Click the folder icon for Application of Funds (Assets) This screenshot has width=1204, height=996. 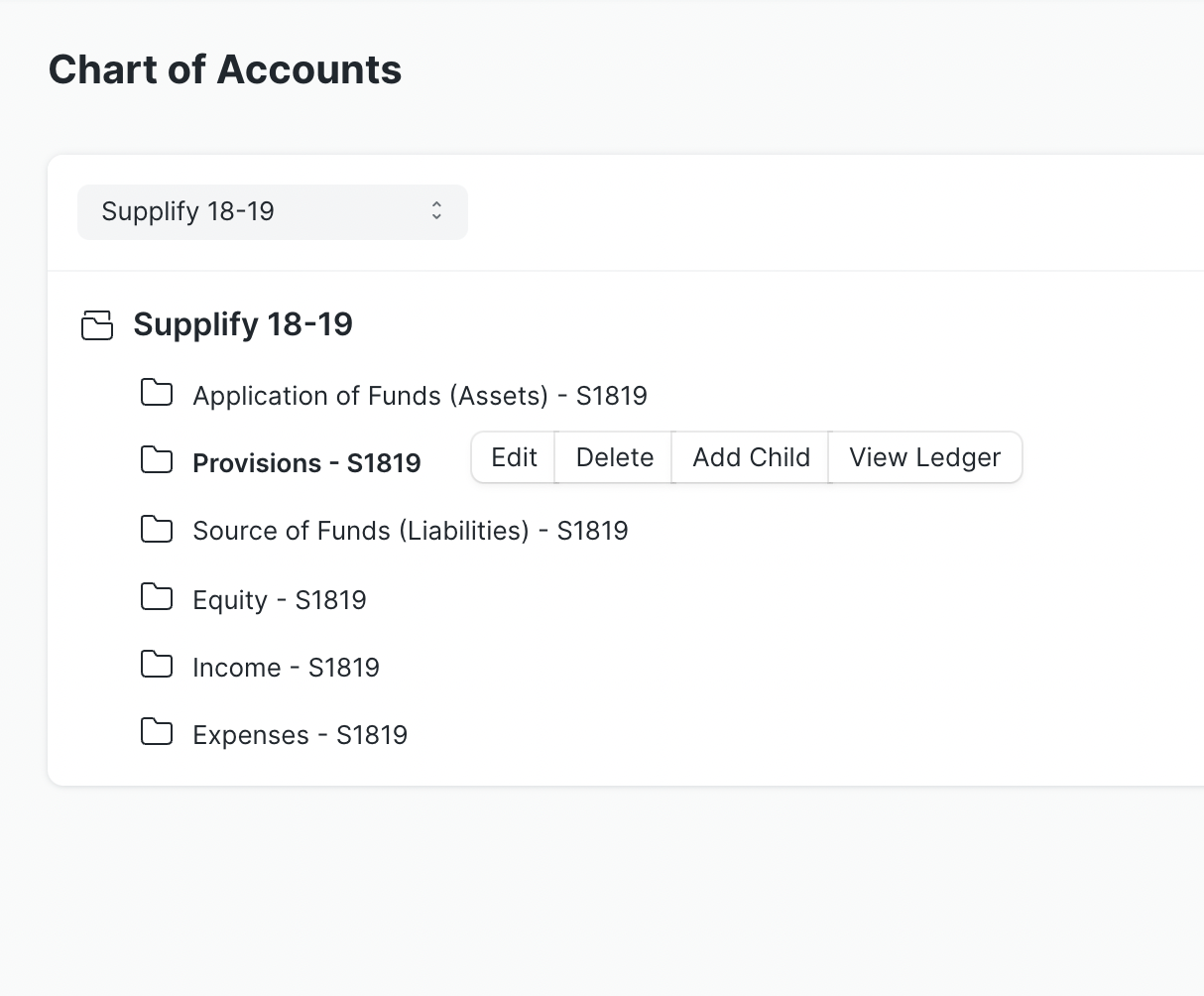point(157,394)
